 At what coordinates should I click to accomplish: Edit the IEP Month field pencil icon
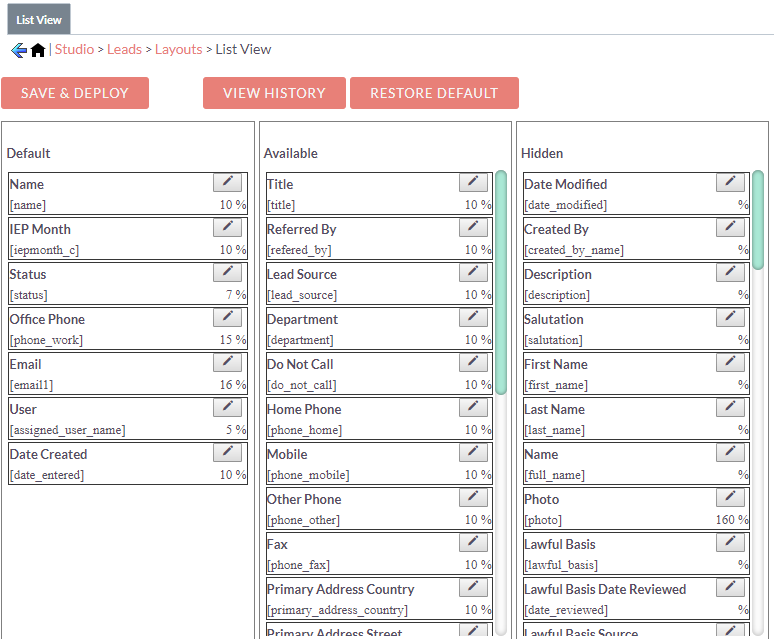[x=228, y=227]
